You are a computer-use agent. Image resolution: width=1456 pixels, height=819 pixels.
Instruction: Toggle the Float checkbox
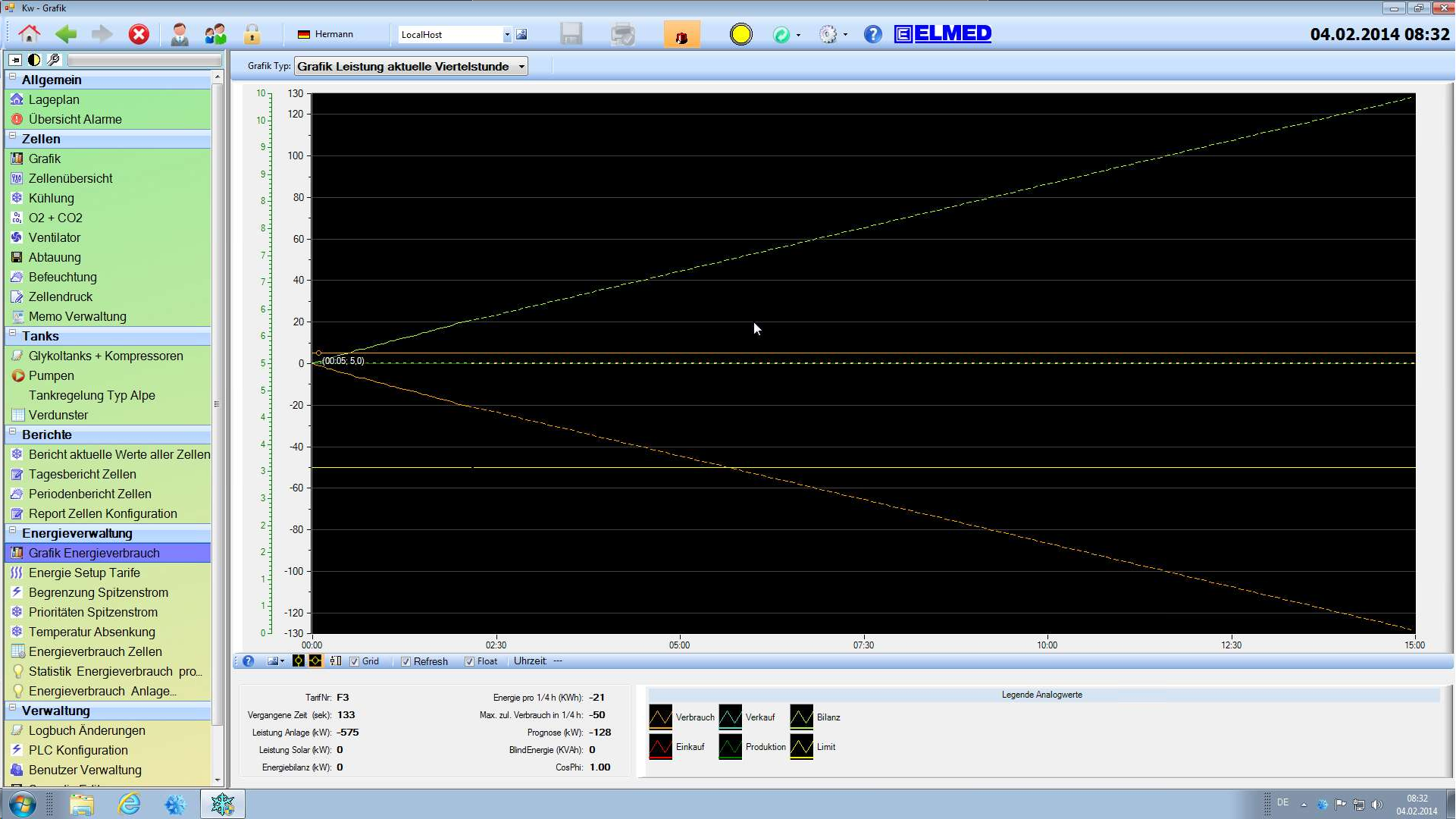pyautogui.click(x=470, y=661)
